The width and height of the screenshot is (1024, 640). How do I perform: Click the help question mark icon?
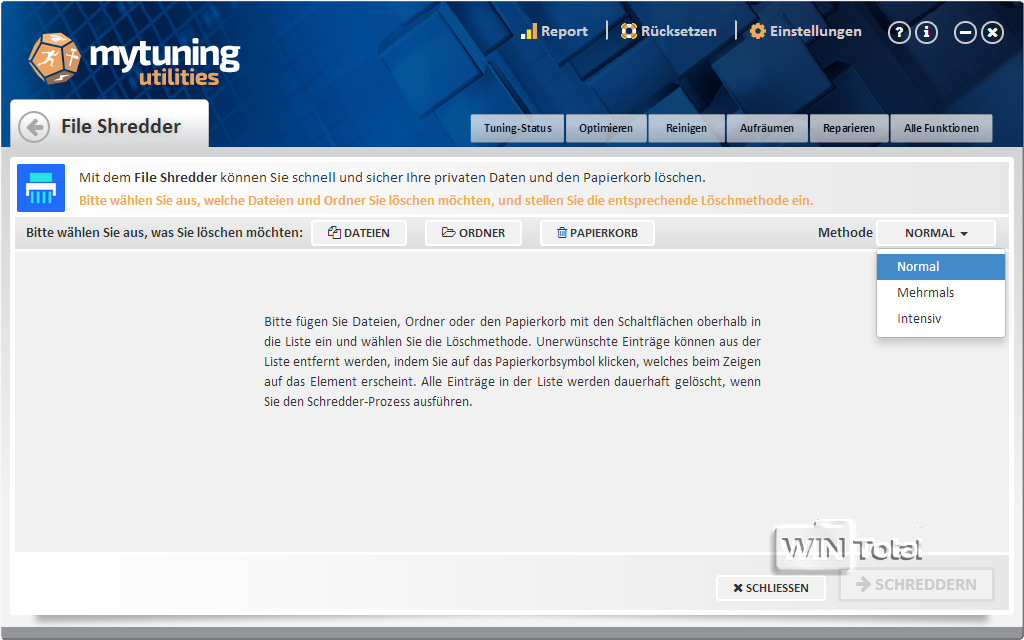coord(899,32)
